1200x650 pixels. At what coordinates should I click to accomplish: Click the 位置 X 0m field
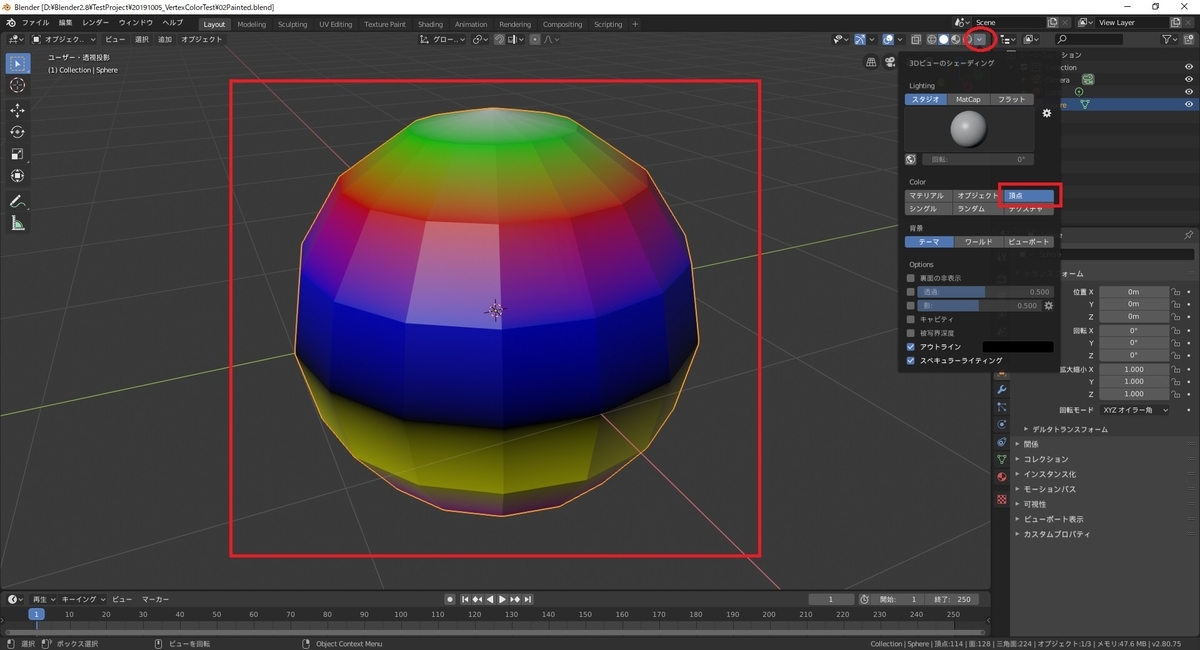coord(1134,291)
